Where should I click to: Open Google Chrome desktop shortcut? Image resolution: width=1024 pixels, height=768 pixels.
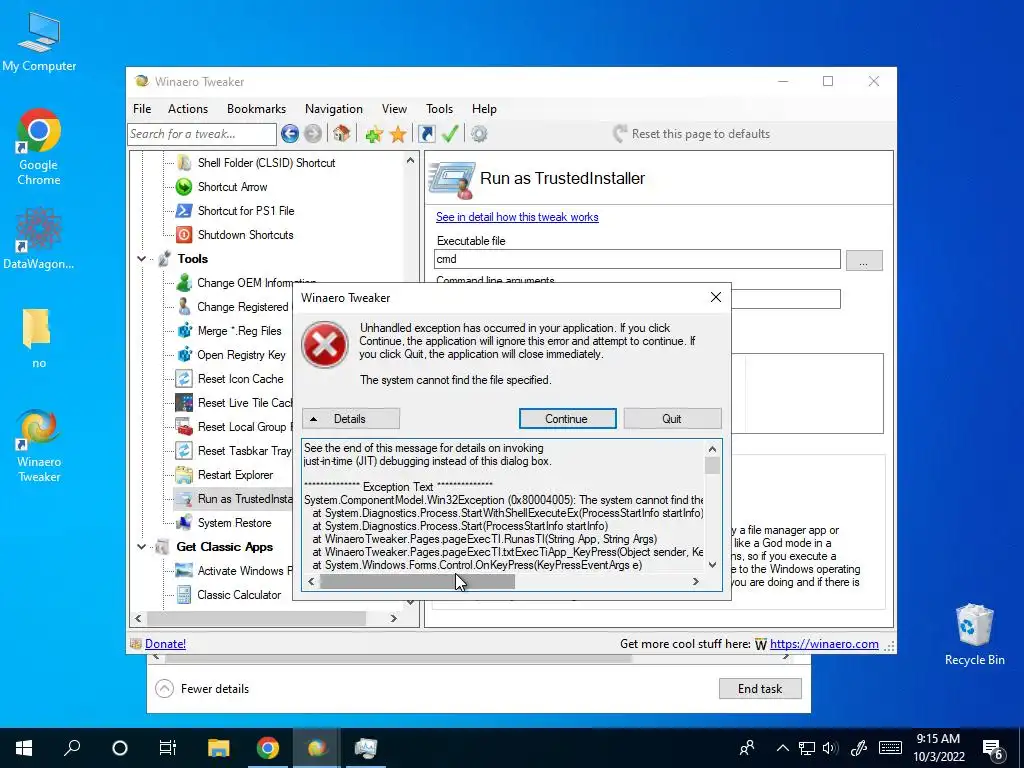pyautogui.click(x=39, y=147)
